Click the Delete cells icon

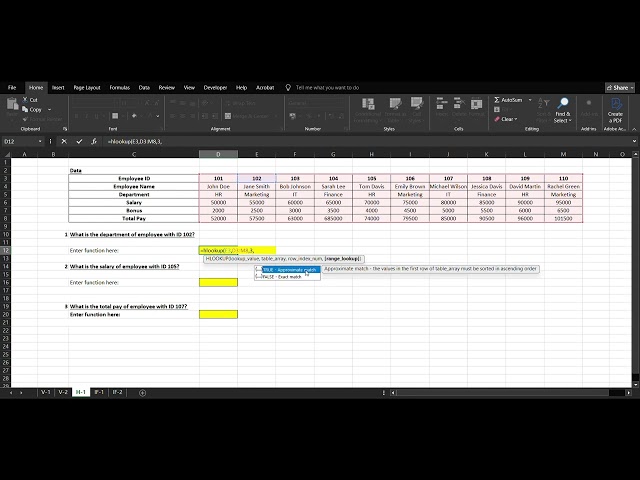459,104
